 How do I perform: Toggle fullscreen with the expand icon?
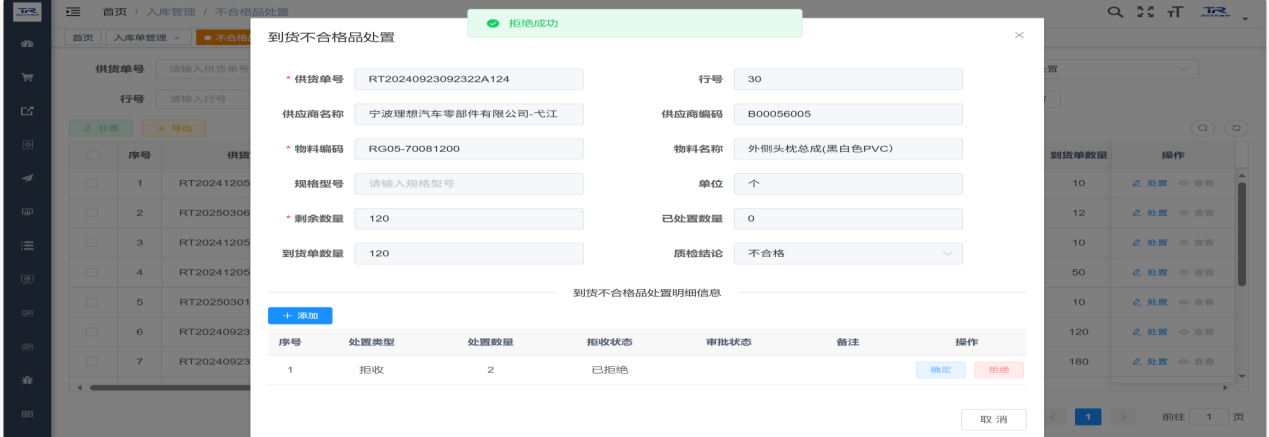[1147, 11]
